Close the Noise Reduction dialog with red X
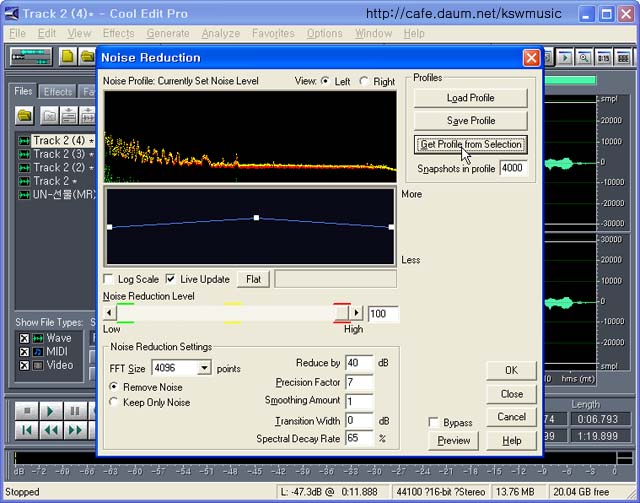Viewport: 640px width, 503px height. (x=531, y=58)
